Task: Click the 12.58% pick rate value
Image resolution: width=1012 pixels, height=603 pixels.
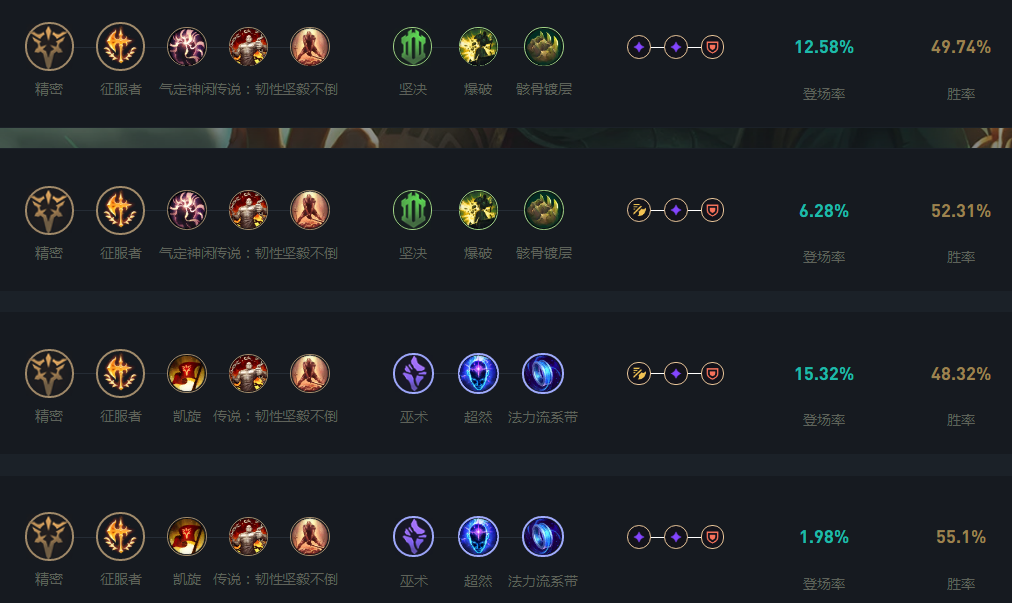Action: (x=824, y=47)
